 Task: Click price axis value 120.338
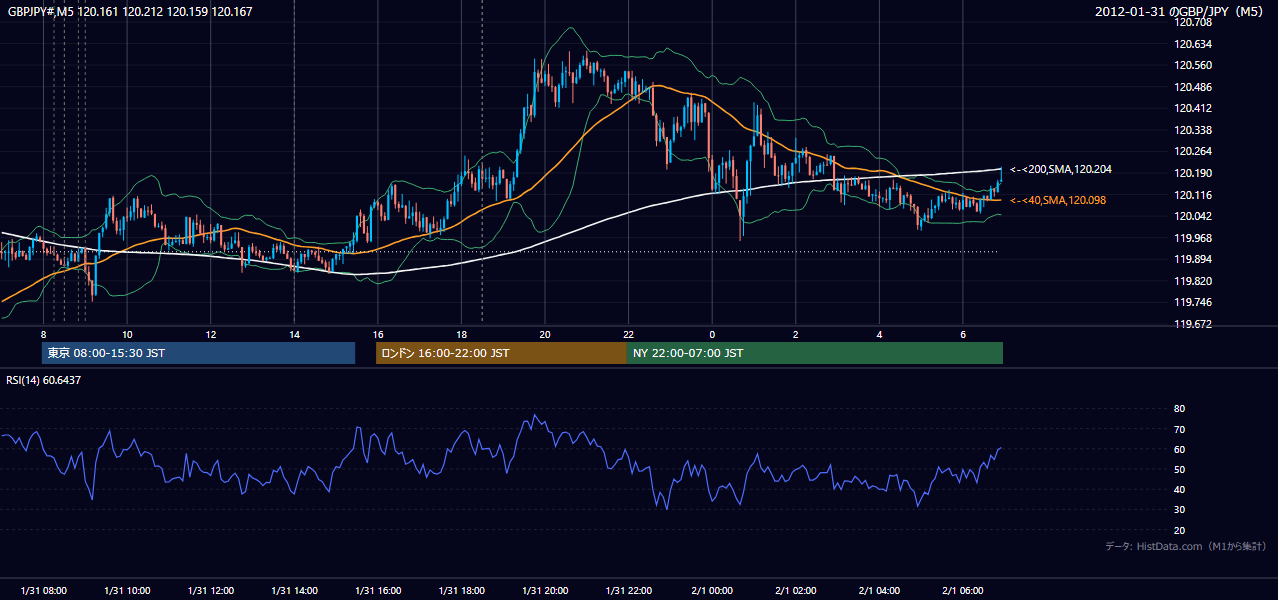[1193, 130]
